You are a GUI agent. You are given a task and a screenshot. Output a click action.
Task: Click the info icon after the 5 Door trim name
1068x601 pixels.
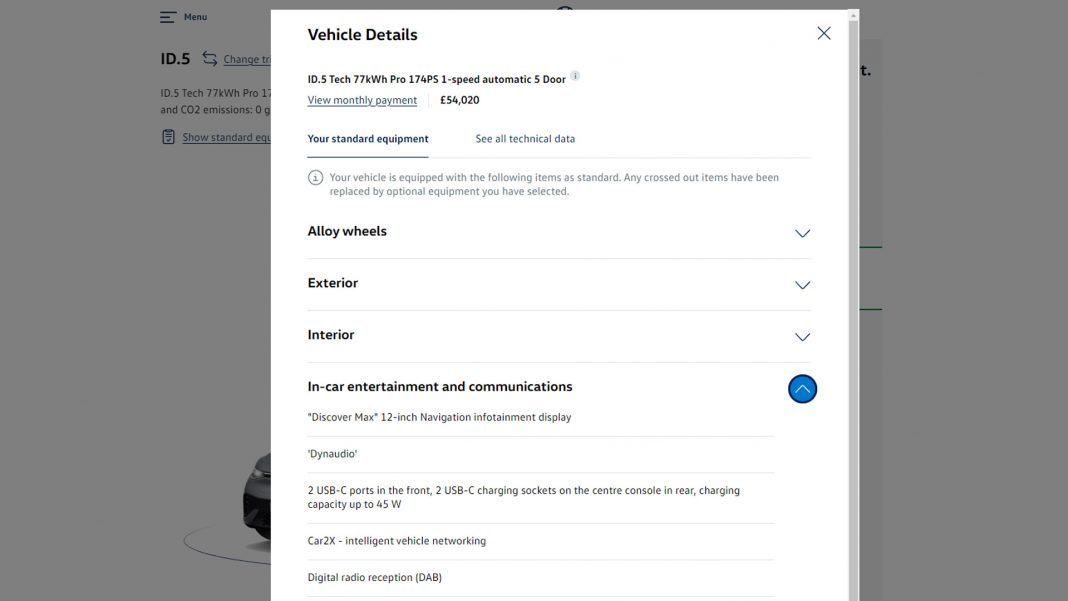575,76
